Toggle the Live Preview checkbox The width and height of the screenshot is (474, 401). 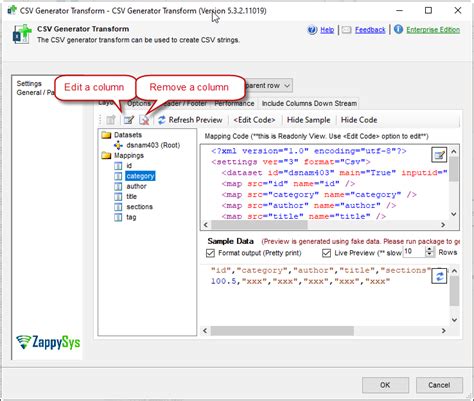coord(326,253)
